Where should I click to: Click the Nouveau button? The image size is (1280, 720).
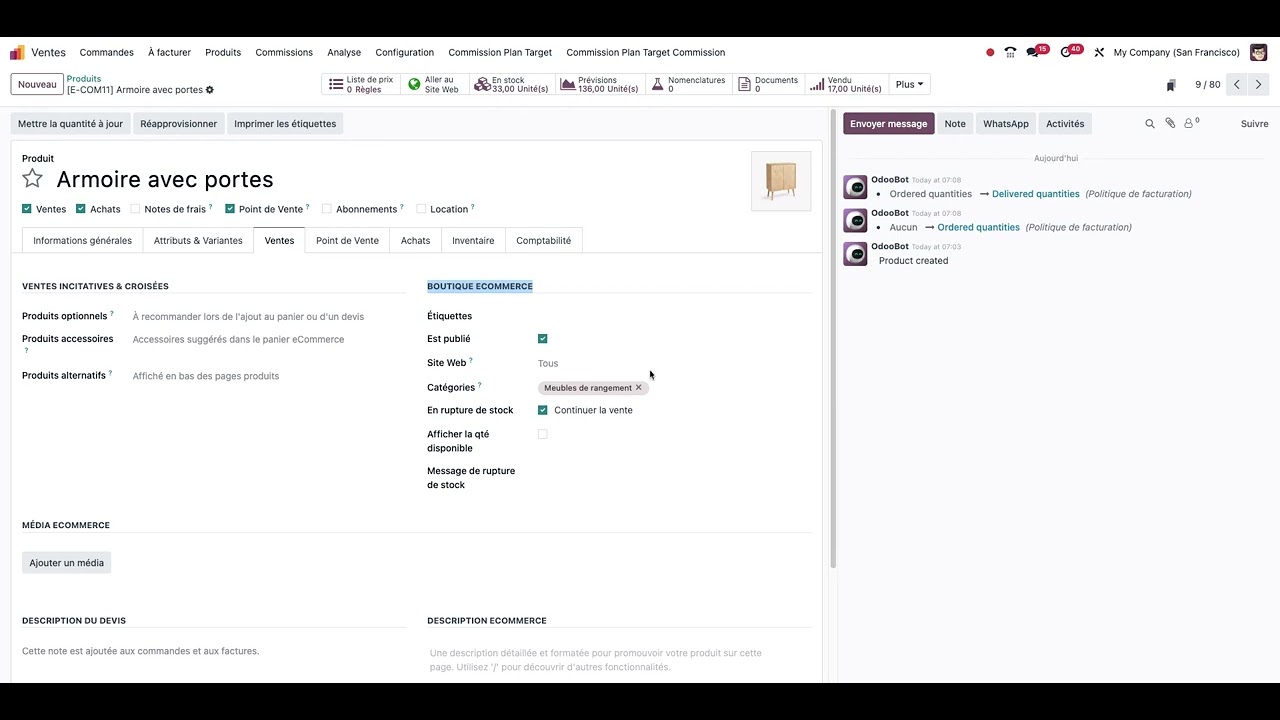tap(37, 85)
